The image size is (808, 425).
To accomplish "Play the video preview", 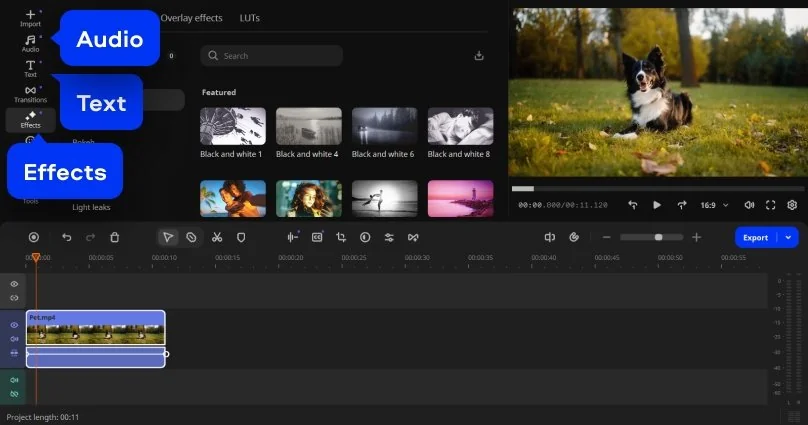I will click(x=657, y=205).
